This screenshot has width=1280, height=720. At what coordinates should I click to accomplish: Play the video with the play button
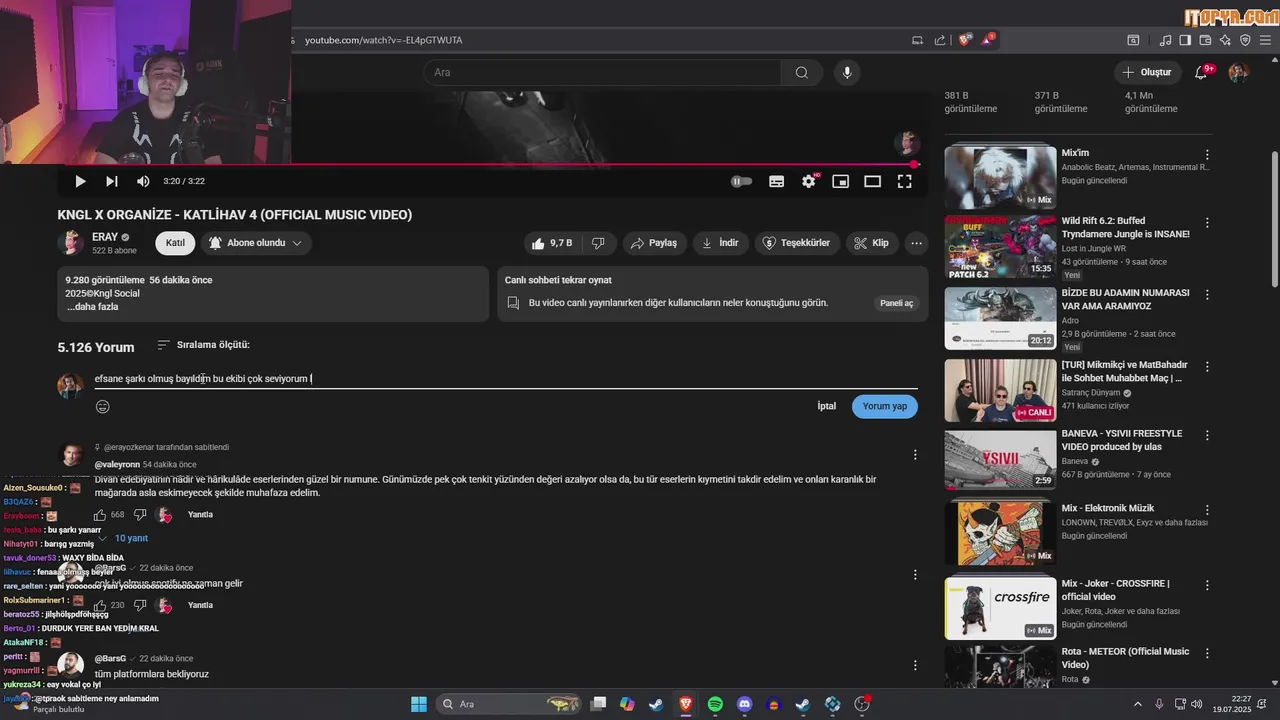click(80, 181)
